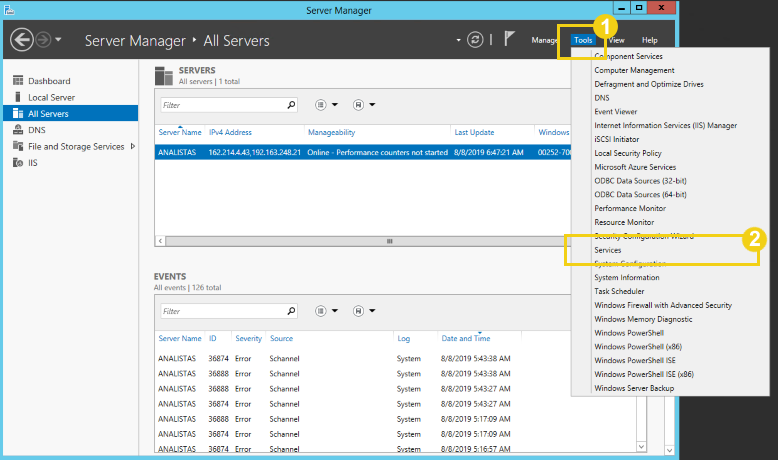Sort servers by IPv4 Address column

[230, 132]
